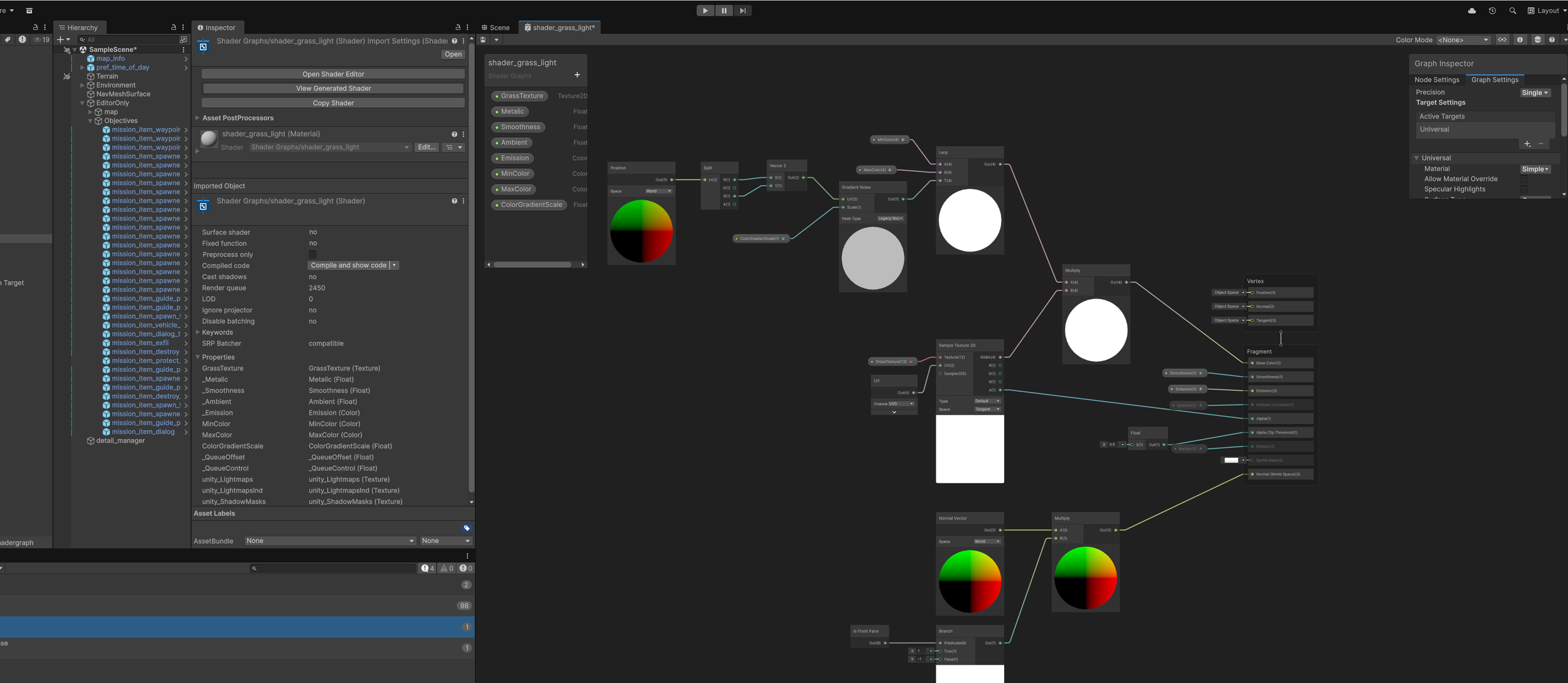Open the Unity Cloud services icon
Viewport: 1568px width, 683px height.
pos(1472,11)
